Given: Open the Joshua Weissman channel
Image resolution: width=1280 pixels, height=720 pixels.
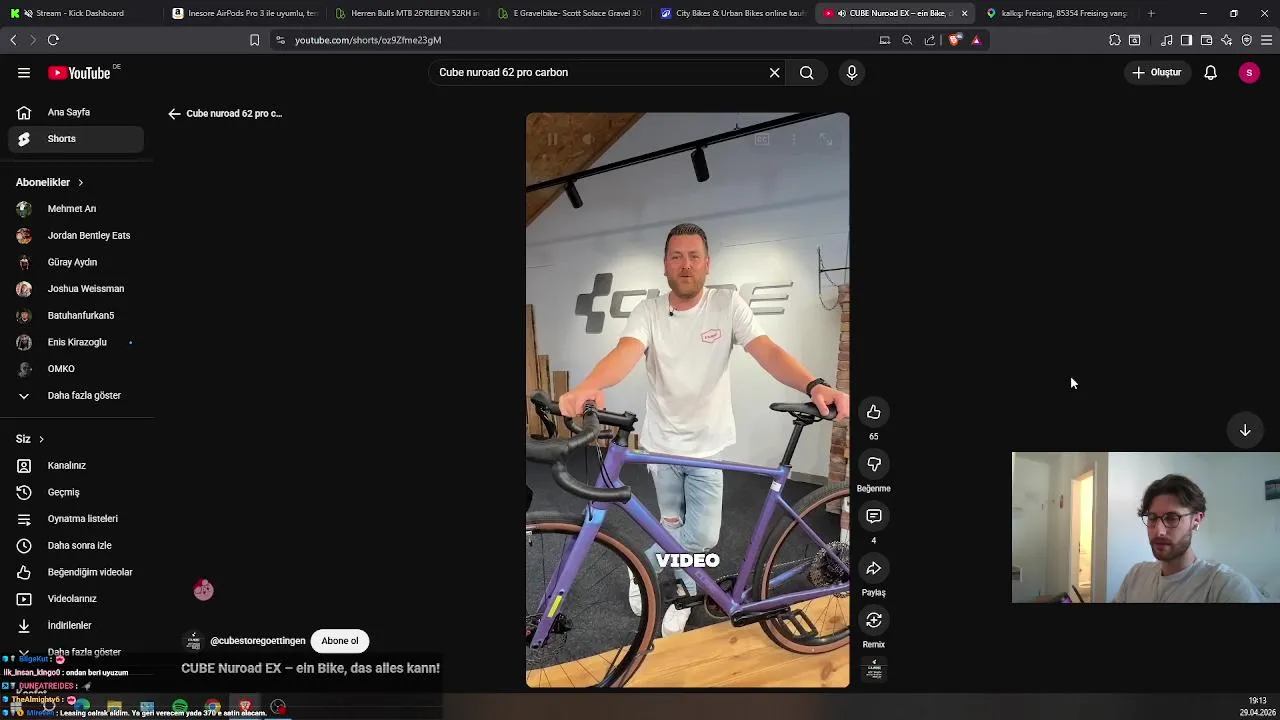Looking at the screenshot, I should click(76, 289).
